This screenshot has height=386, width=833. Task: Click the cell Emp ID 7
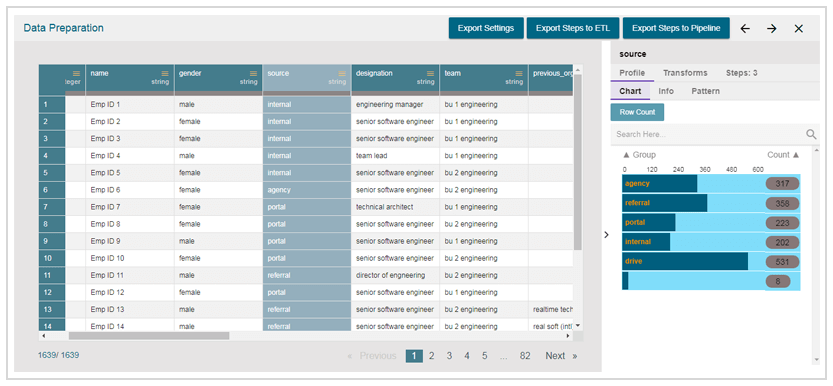130,207
